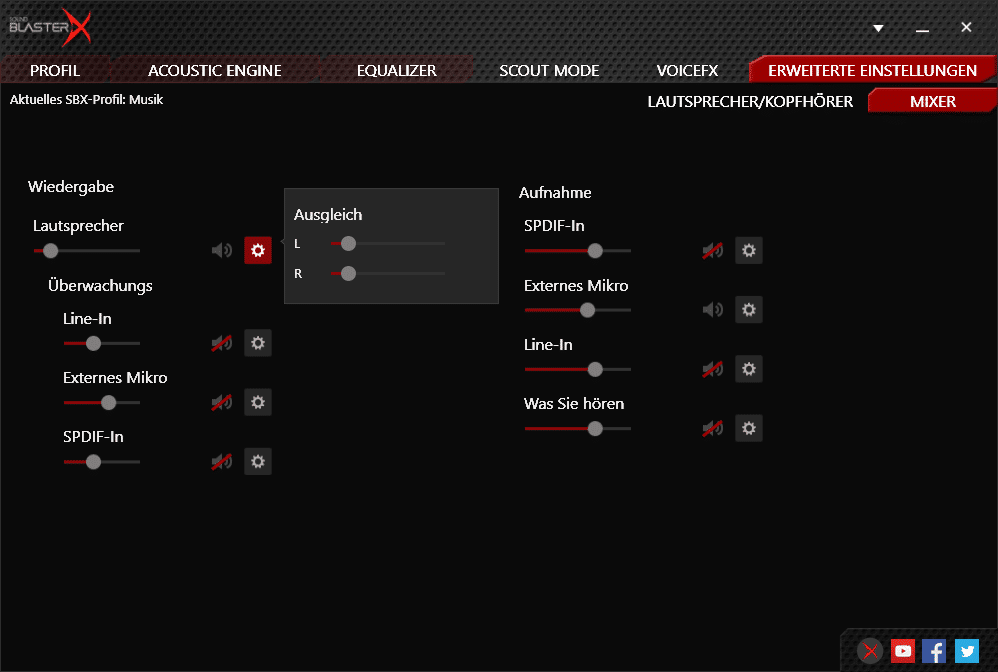Open settings gear for Wiedergabe Line-In
Screen dimensions: 998x672
pos(258,343)
